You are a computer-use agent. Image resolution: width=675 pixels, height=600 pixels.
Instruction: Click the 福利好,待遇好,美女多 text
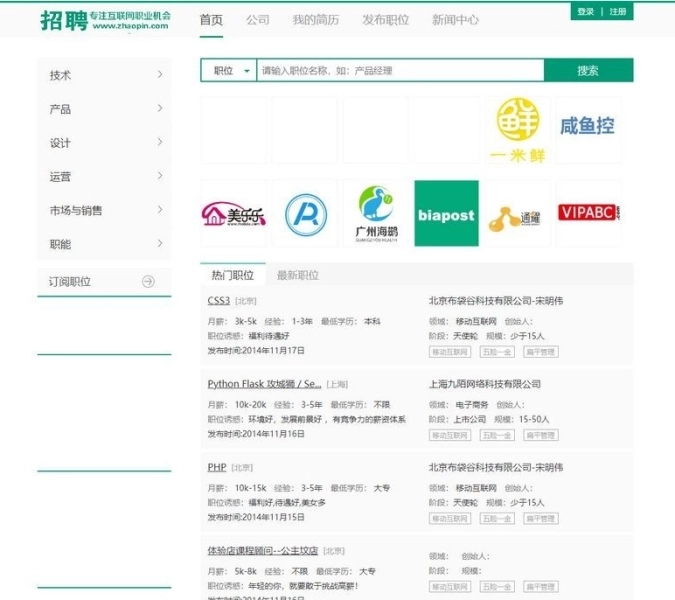[287, 502]
